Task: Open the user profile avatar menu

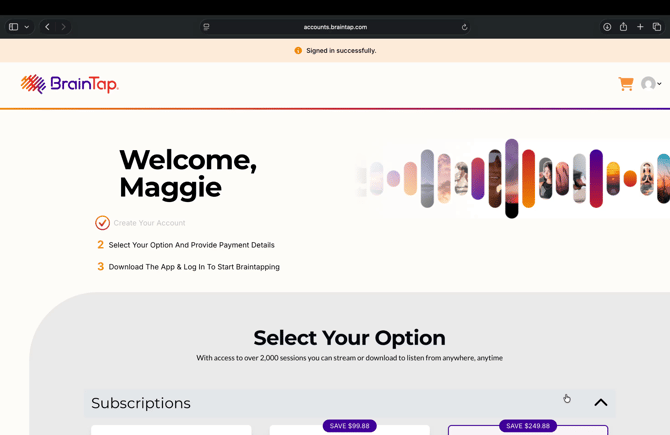Action: point(651,83)
